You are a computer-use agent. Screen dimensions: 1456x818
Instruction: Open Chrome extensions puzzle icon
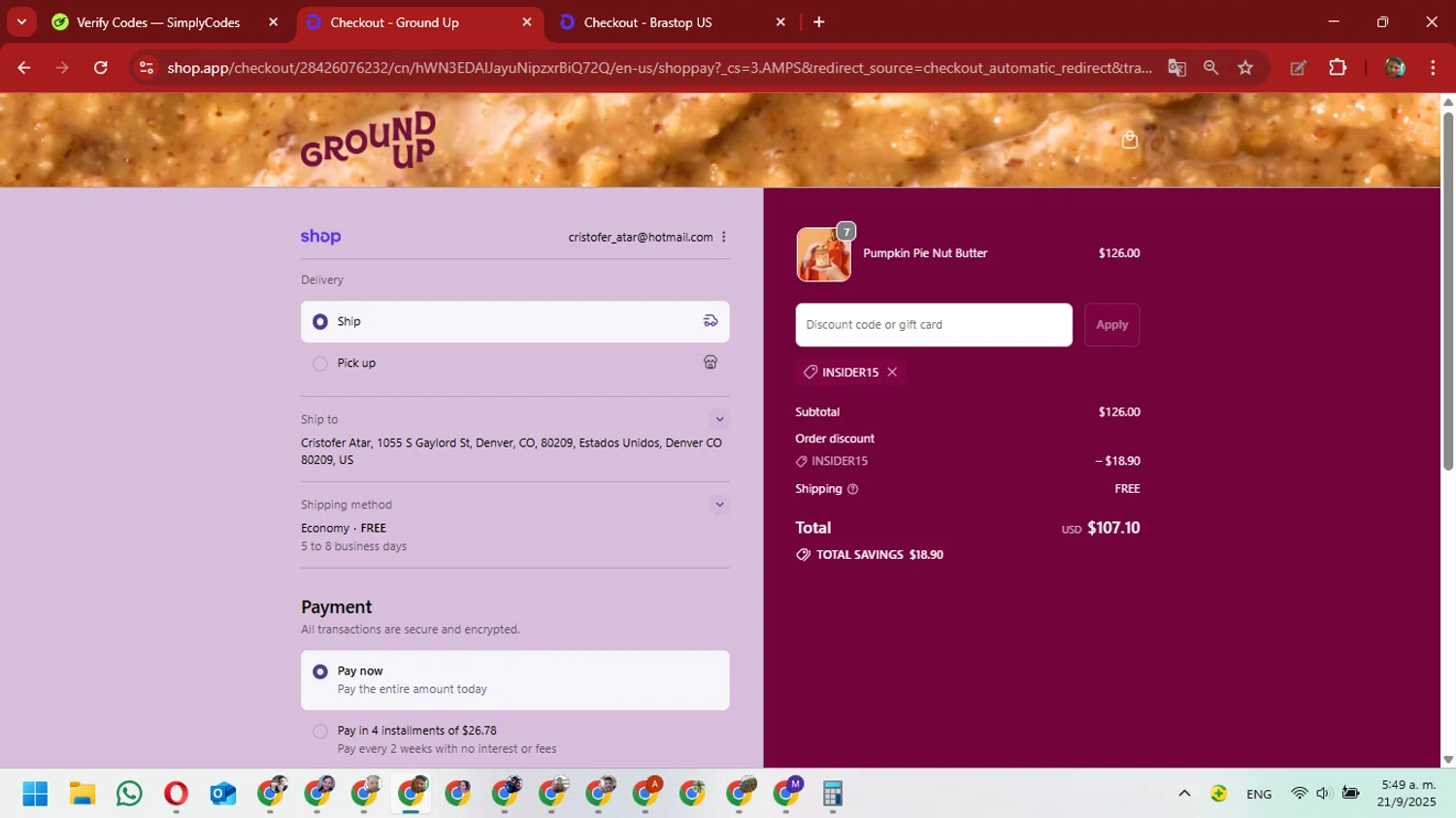click(x=1338, y=68)
